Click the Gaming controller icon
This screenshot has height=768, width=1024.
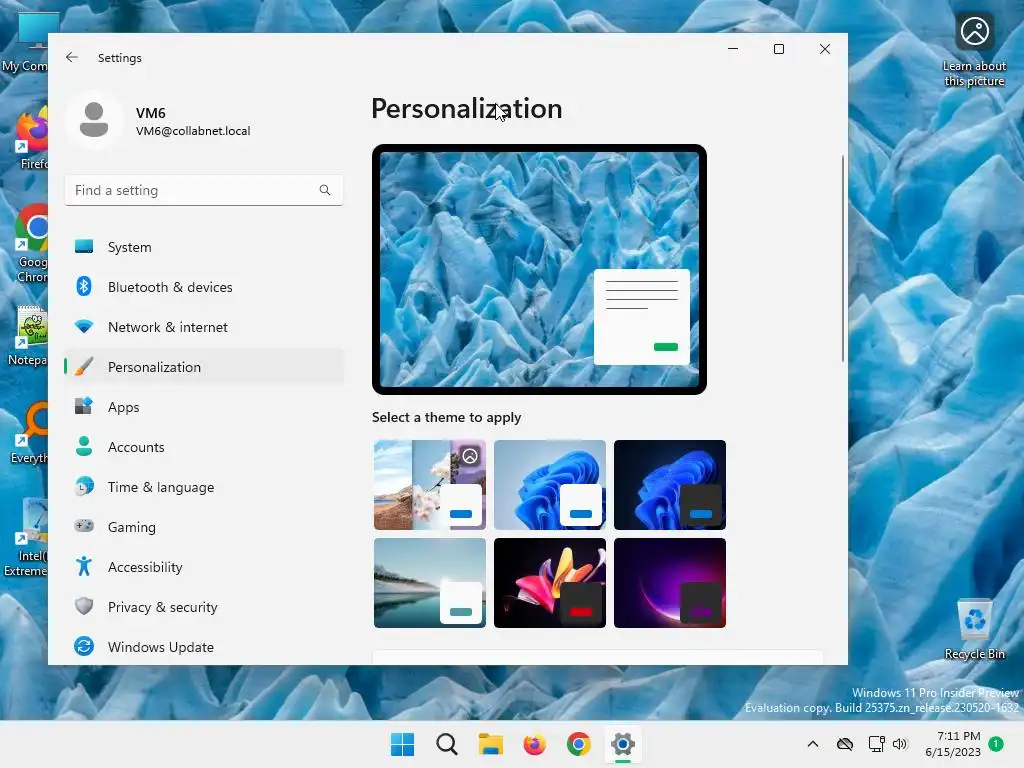[84, 526]
